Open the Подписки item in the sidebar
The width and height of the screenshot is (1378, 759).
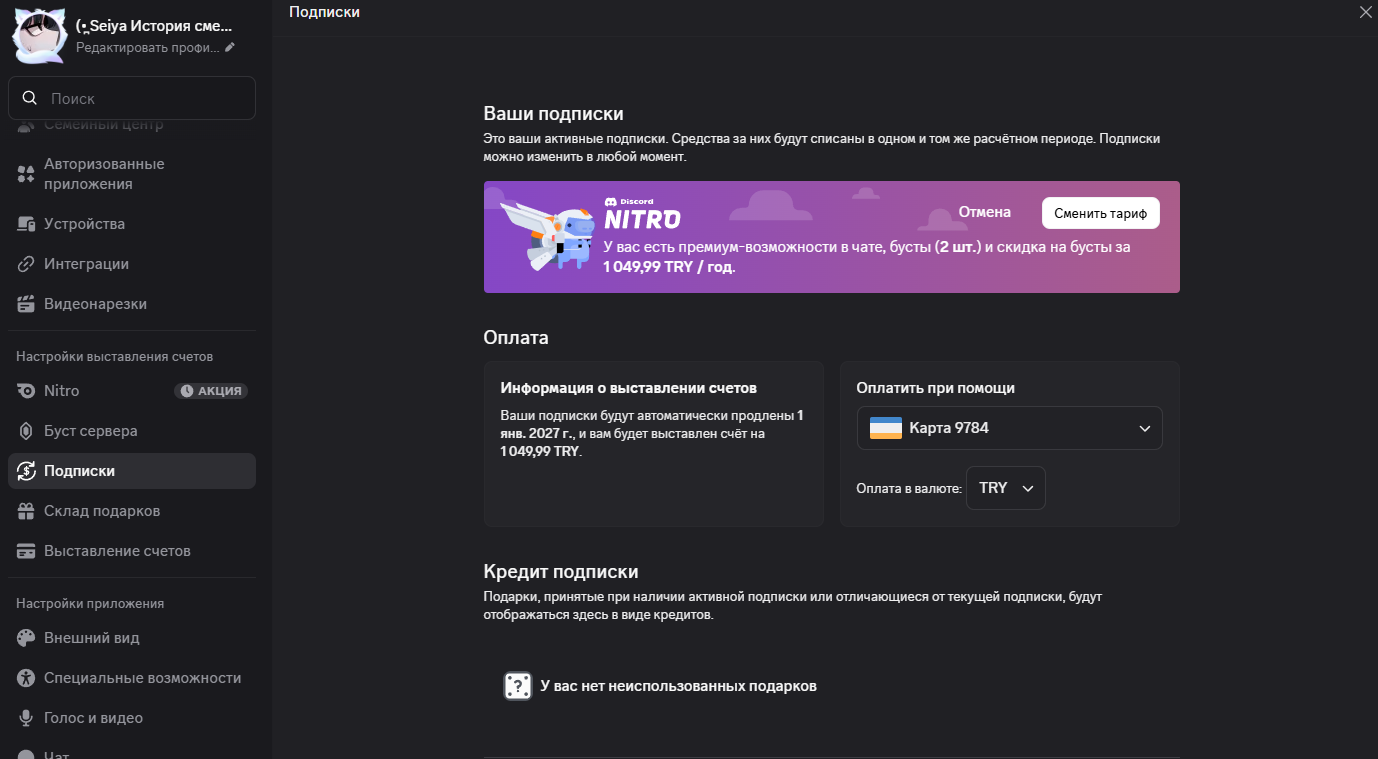tap(132, 471)
